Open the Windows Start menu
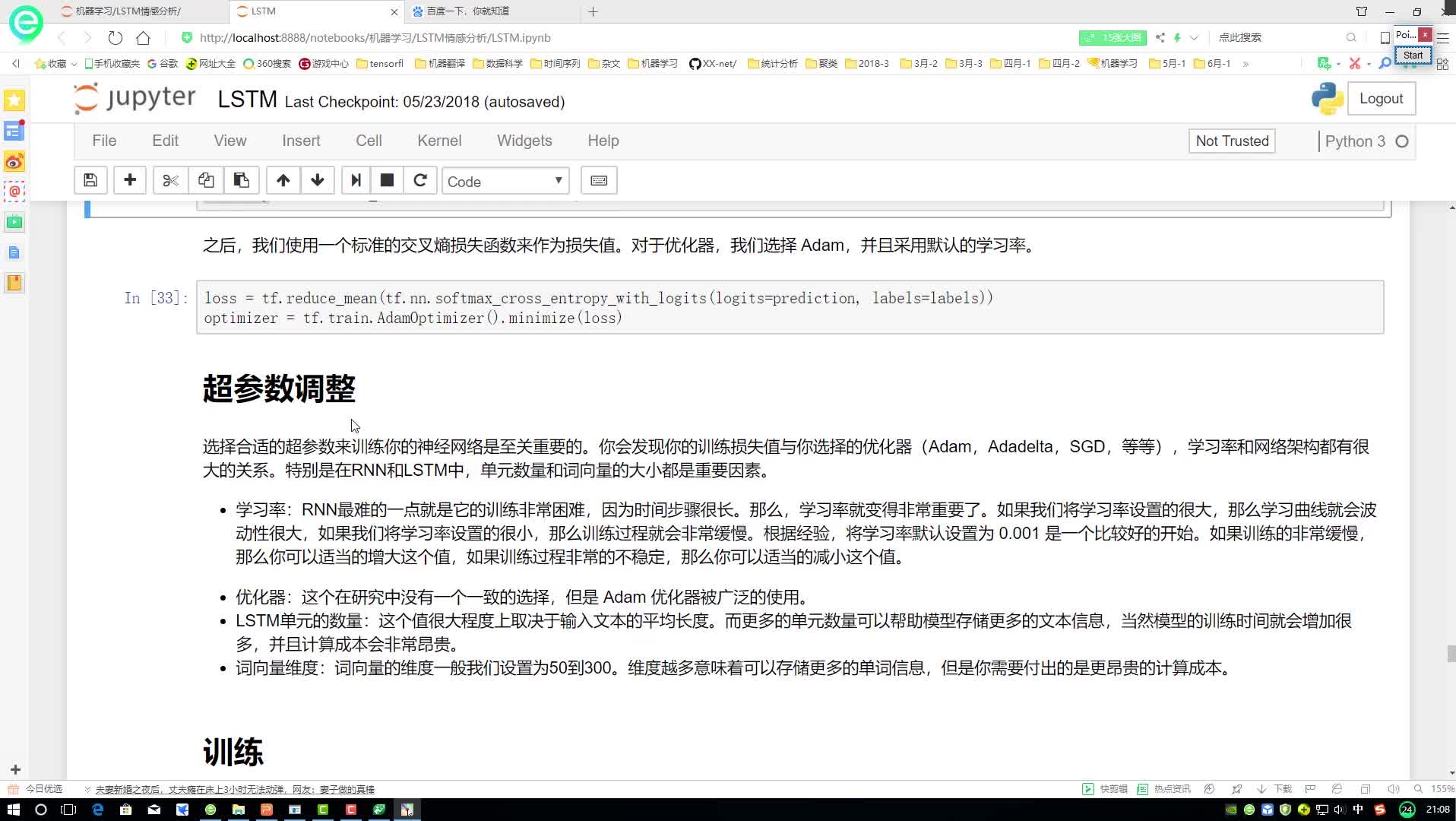 point(13,810)
